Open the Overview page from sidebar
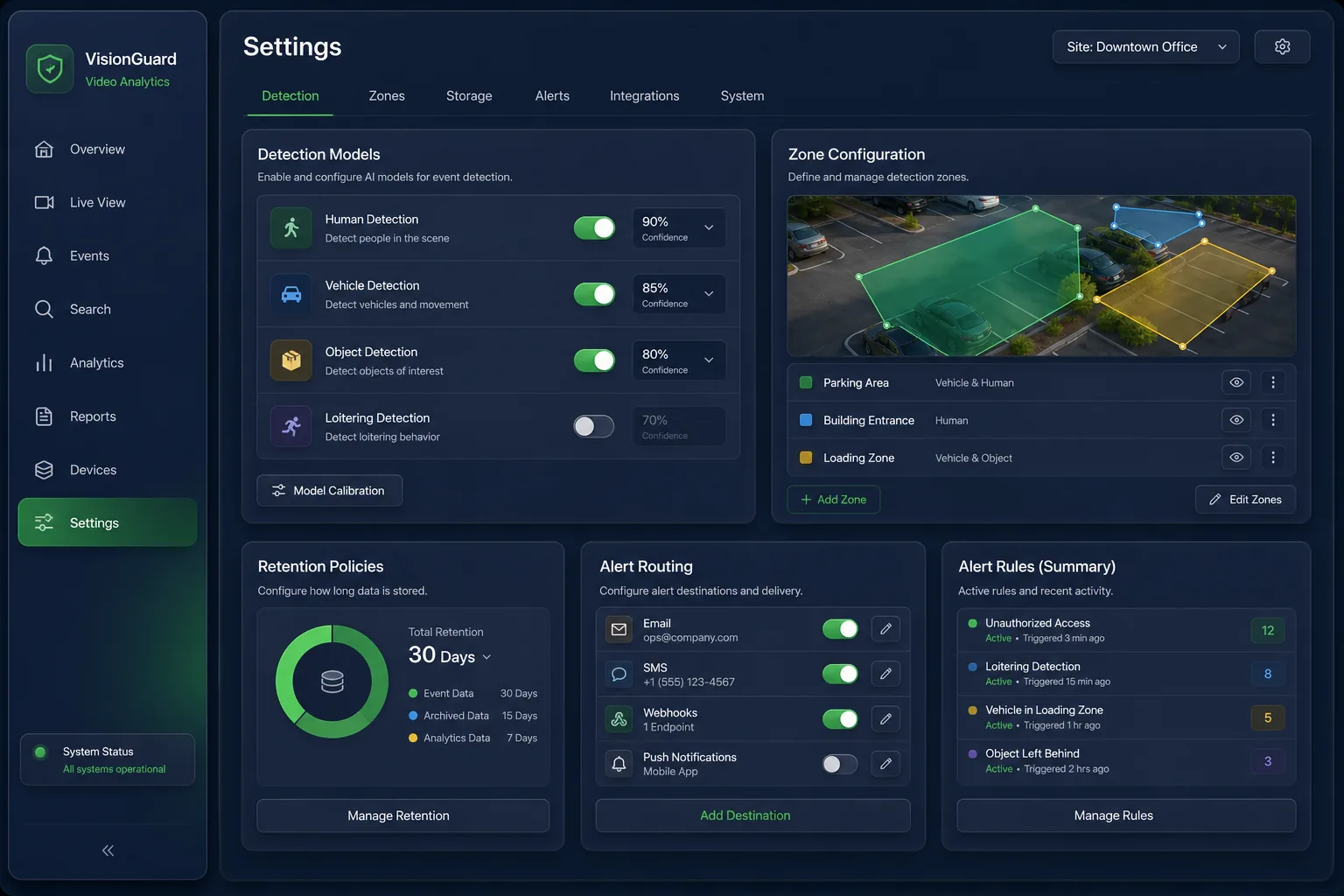1344x896 pixels. tap(107, 150)
